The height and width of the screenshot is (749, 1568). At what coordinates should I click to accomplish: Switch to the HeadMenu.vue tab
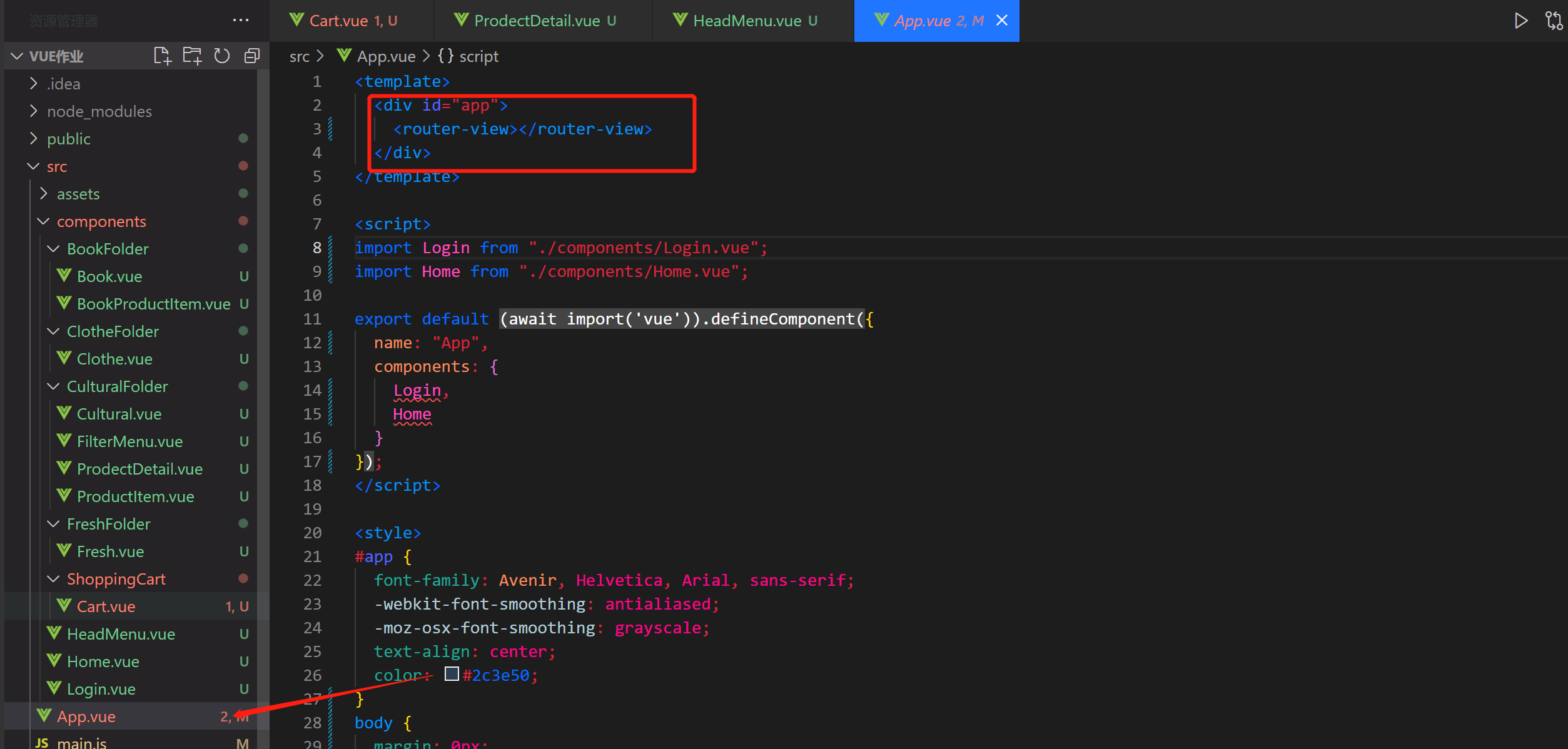pyautogui.click(x=753, y=21)
